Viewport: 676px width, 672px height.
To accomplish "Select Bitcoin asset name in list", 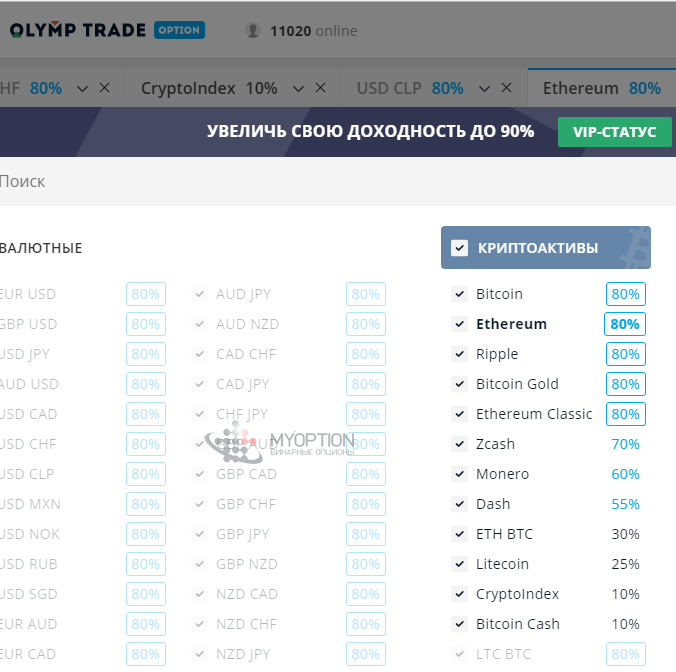I will tap(499, 294).
